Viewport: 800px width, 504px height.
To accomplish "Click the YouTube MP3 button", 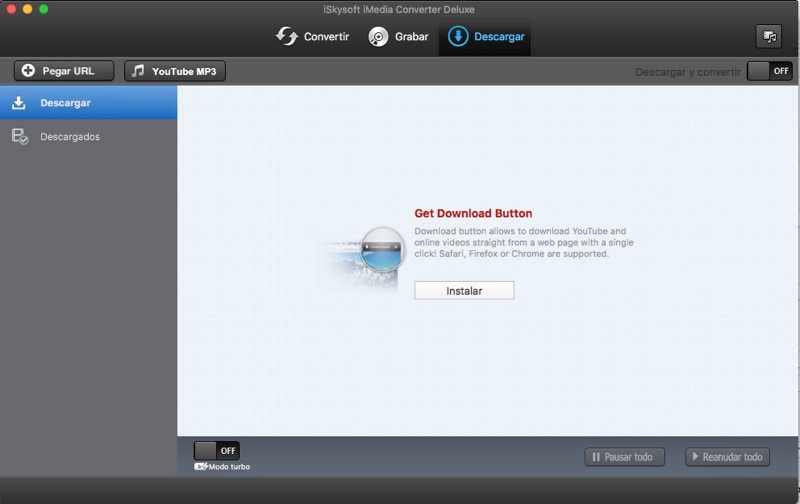I will click(x=174, y=71).
